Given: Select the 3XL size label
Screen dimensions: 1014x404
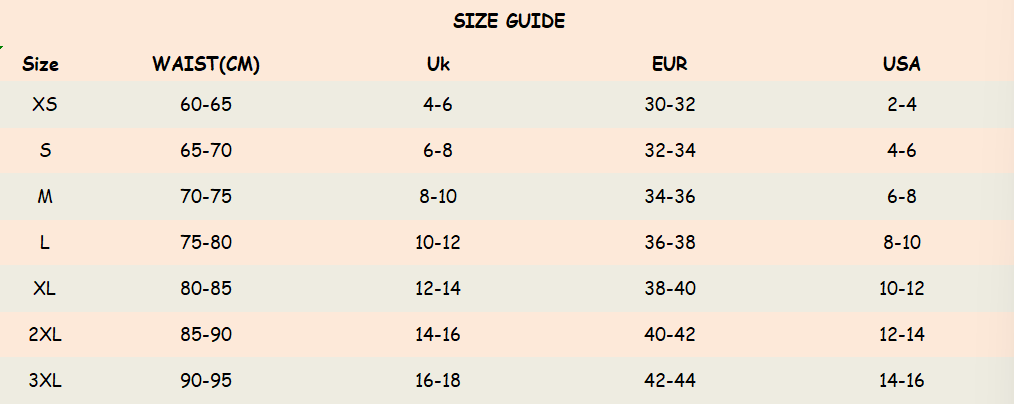Looking at the screenshot, I should click(45, 380).
